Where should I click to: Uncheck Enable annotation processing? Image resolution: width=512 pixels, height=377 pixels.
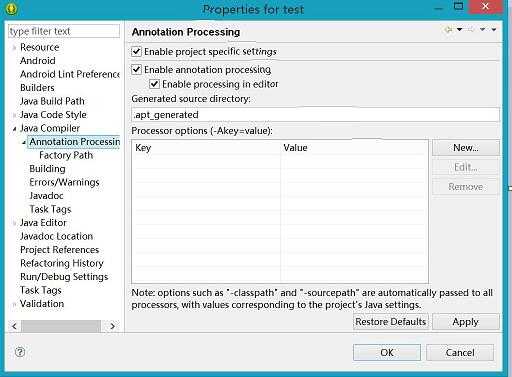[136, 70]
